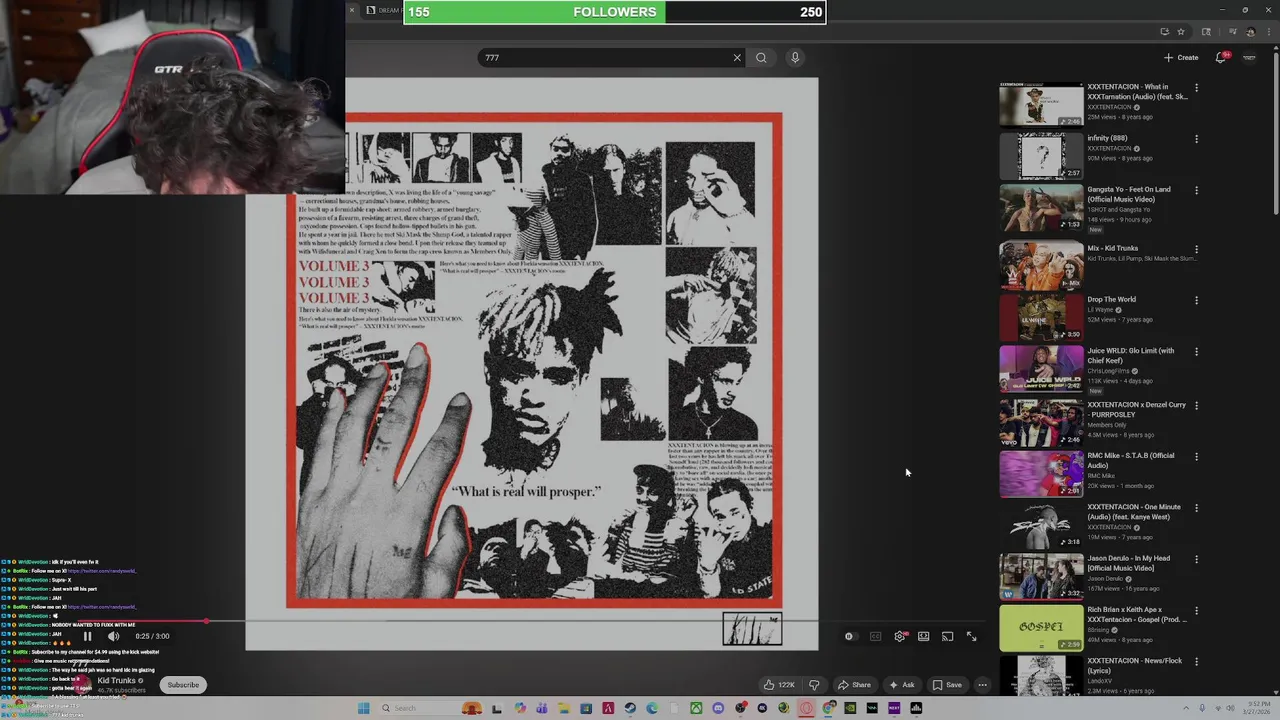Subscribe to Kid Trunks channel
Screen dimensions: 1280x720
click(x=183, y=685)
